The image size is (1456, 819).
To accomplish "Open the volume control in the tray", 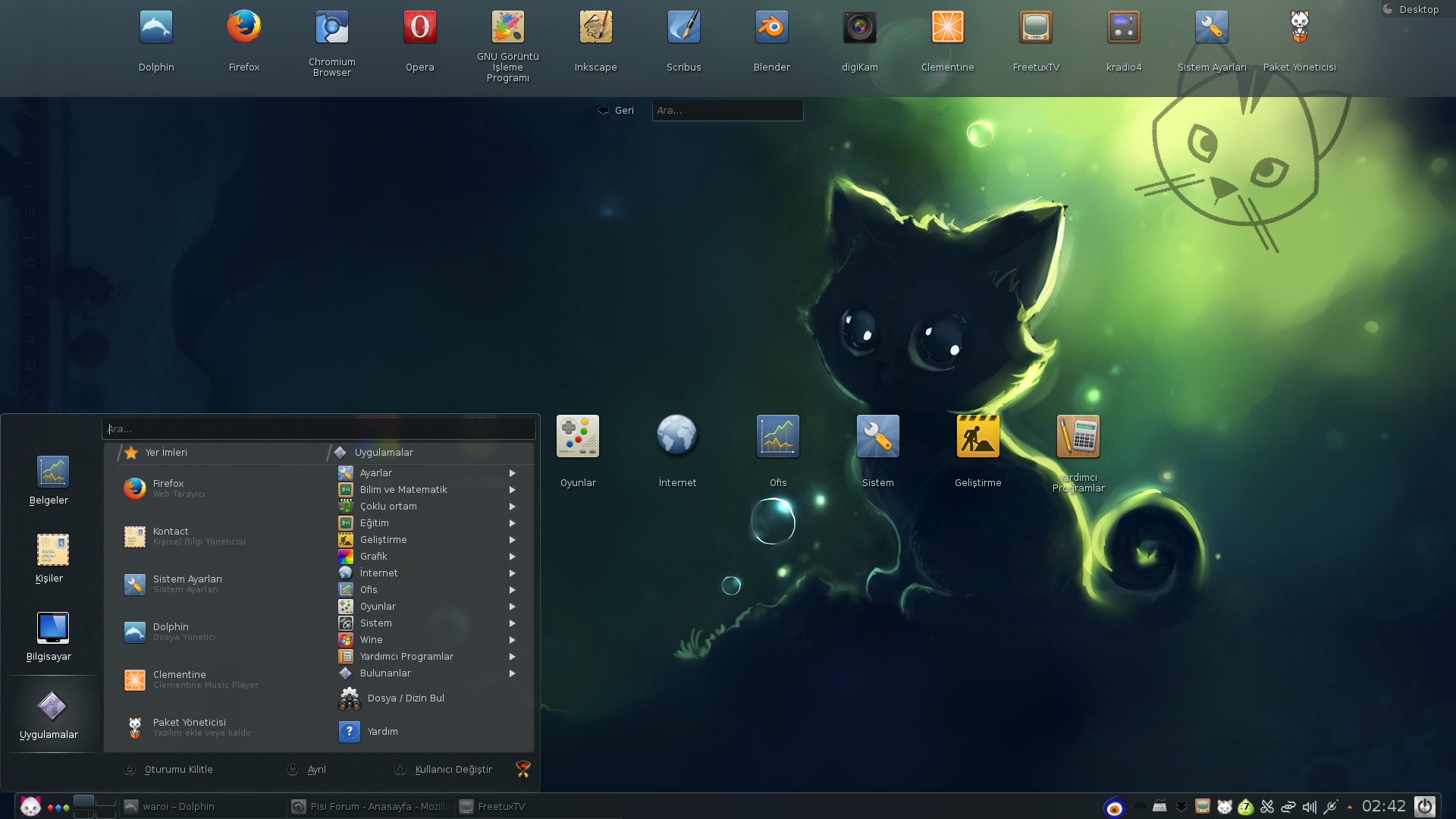I will [1310, 807].
